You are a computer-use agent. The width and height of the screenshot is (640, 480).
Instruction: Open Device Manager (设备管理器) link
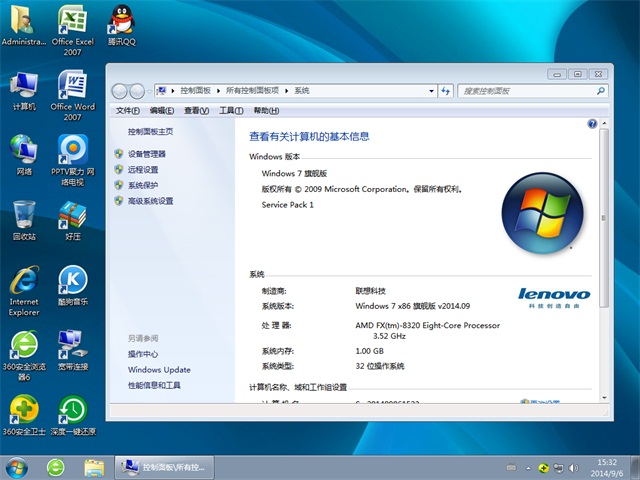pyautogui.click(x=146, y=154)
